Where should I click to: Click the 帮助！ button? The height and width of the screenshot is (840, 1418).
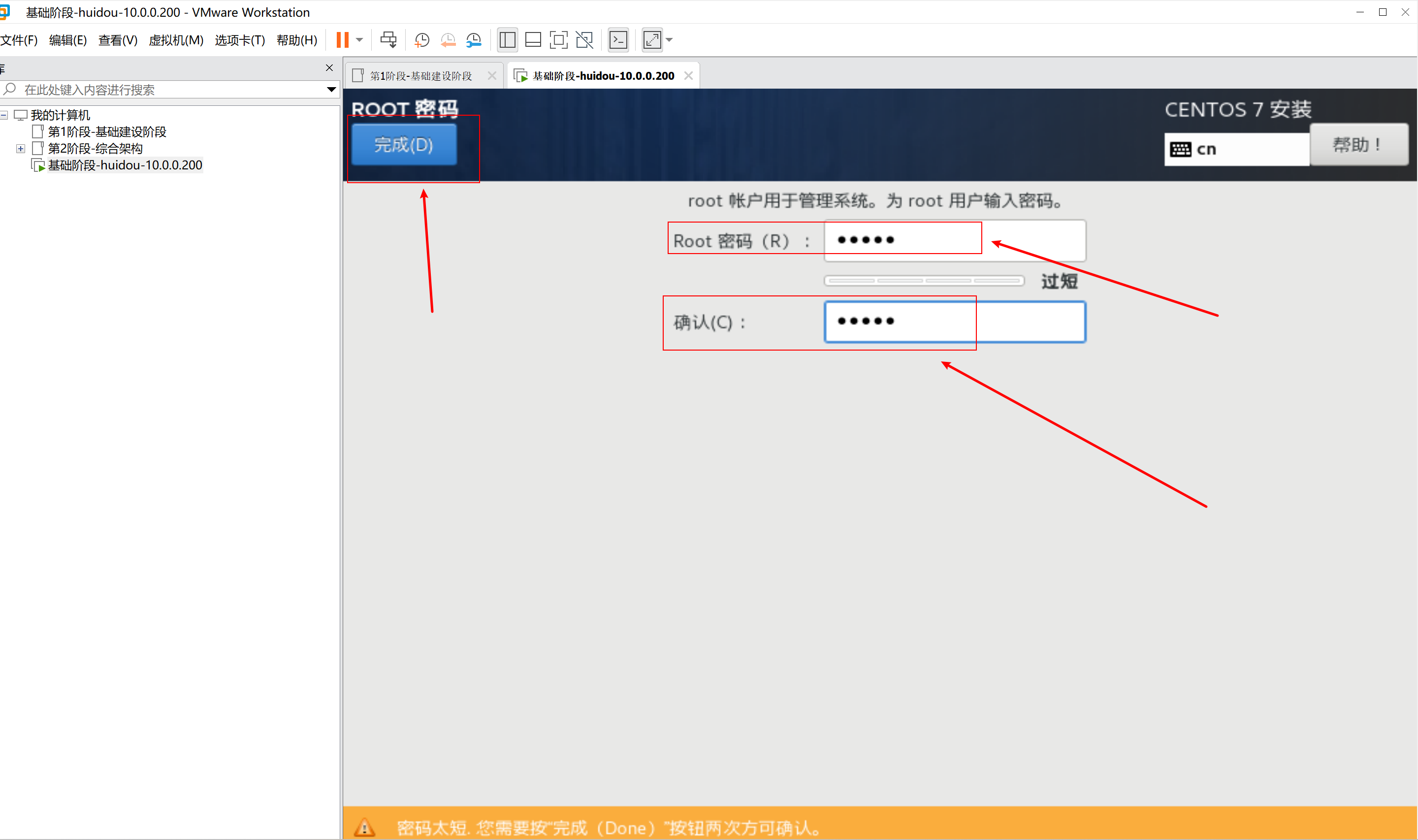pyautogui.click(x=1358, y=145)
